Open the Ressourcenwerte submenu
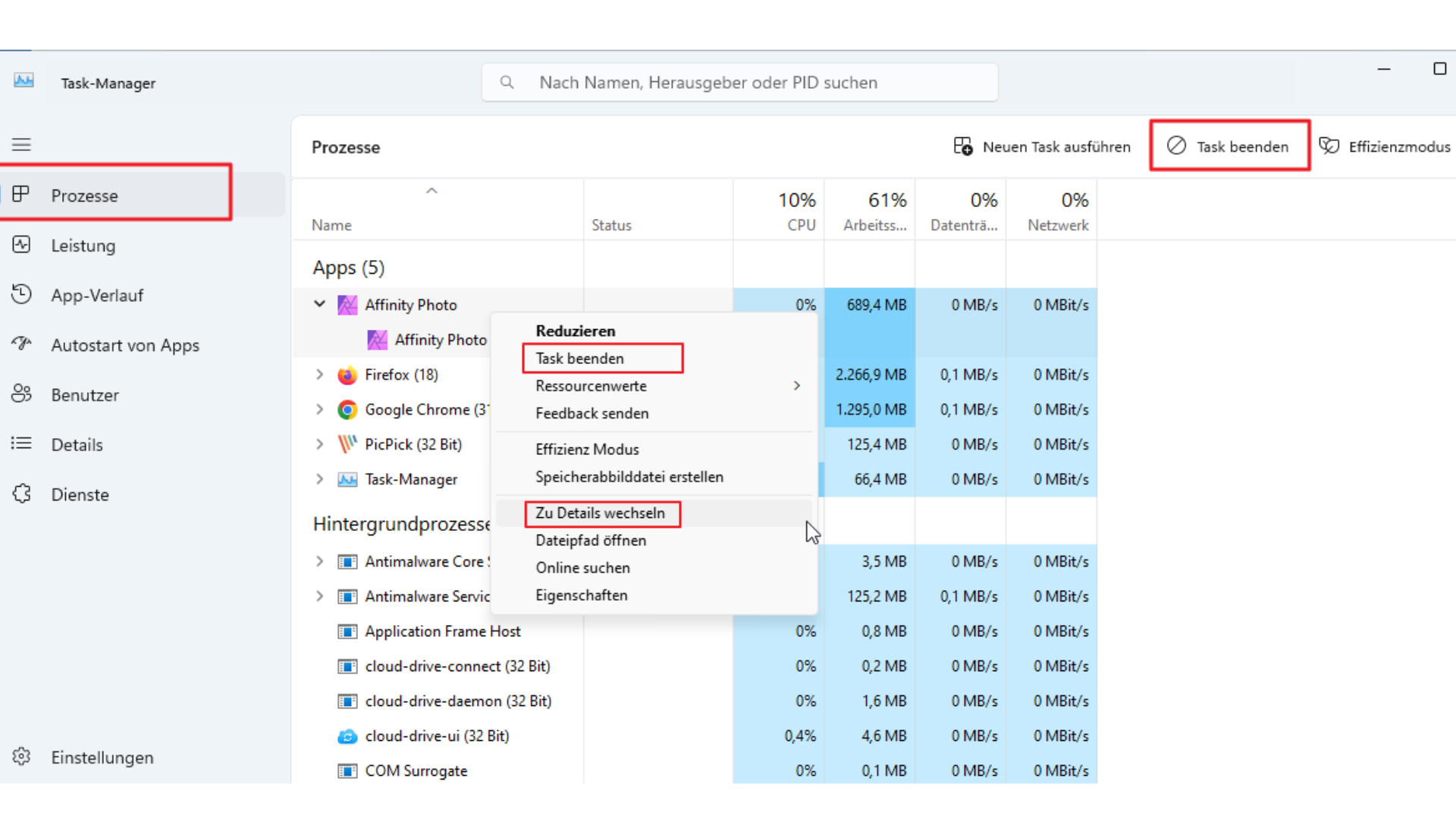1456x819 pixels. (x=591, y=386)
